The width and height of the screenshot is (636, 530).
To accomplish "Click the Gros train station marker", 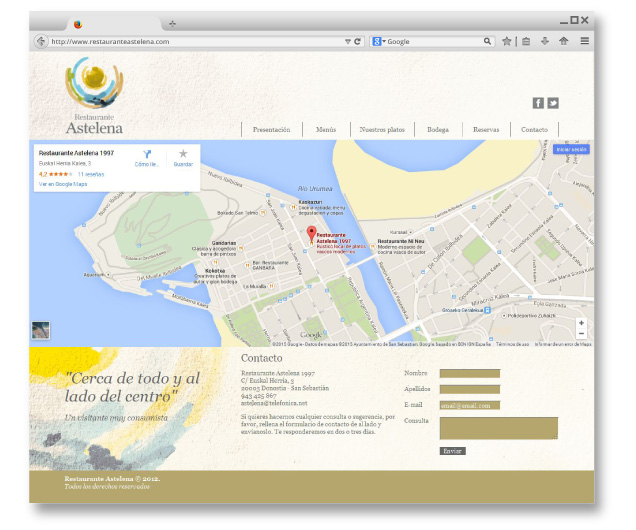I will pos(488,310).
